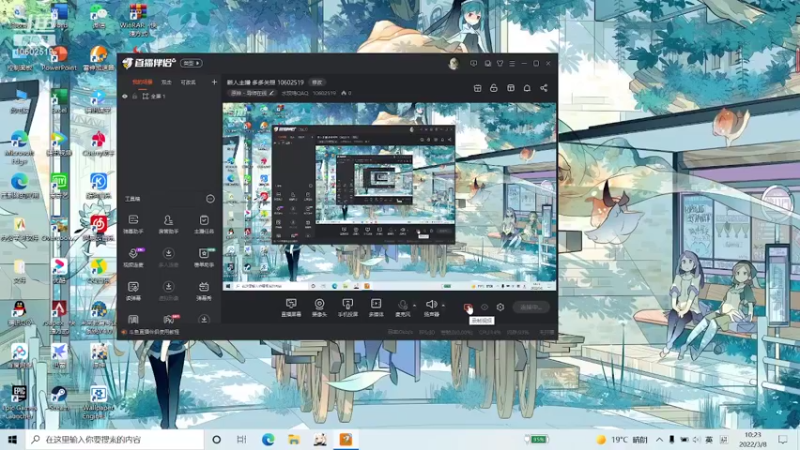Add a multimedia (多媒体) source

point(376,307)
